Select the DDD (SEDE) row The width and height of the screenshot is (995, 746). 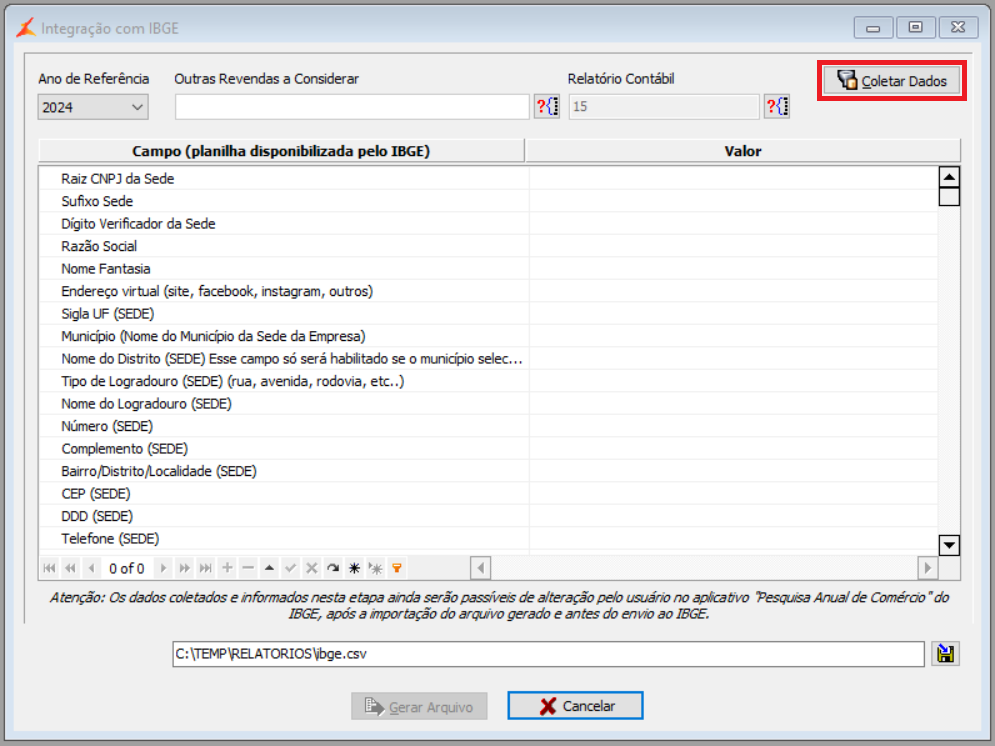click(x=488, y=516)
